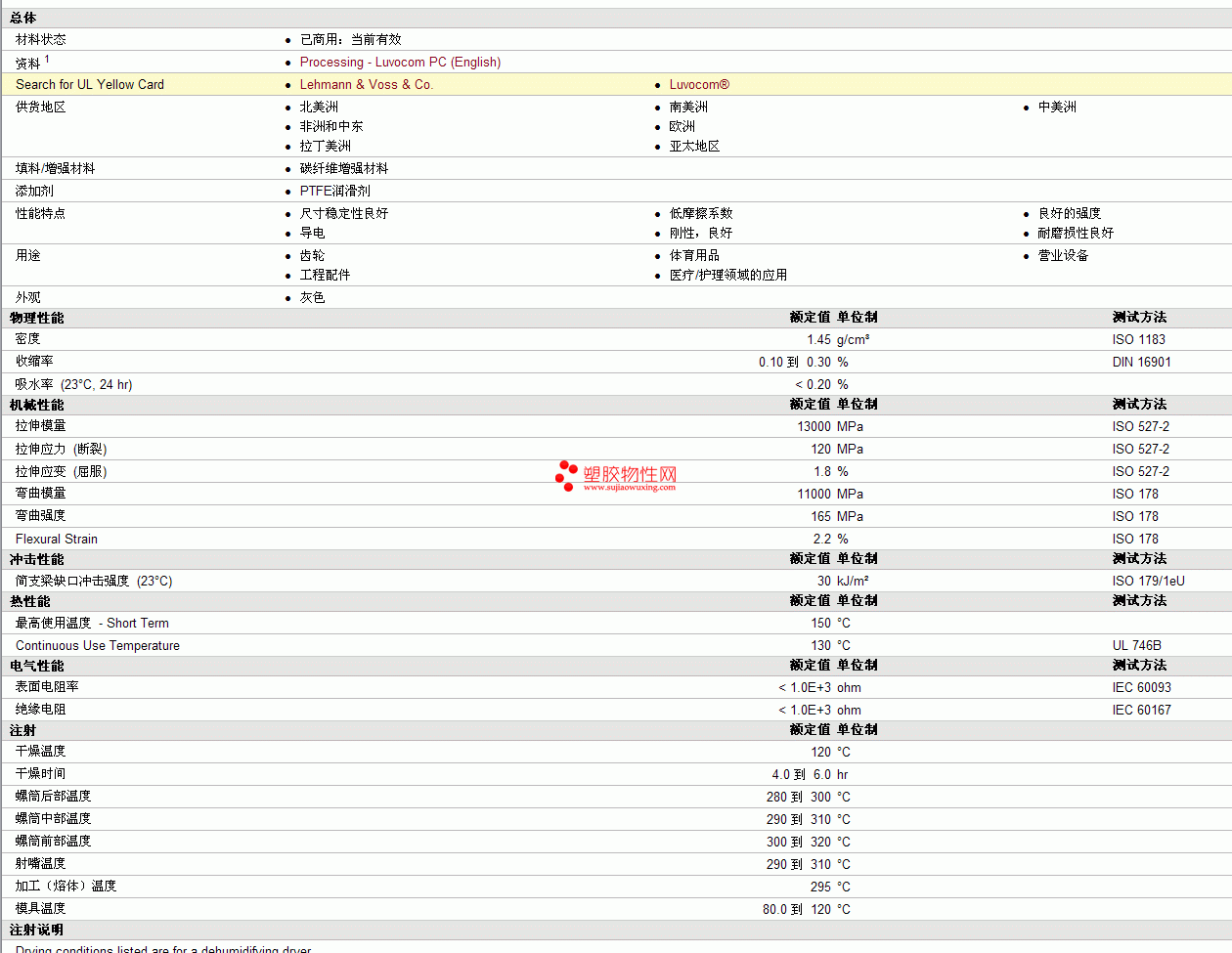
Task: Click UL 746B test method
Action: point(1136,645)
